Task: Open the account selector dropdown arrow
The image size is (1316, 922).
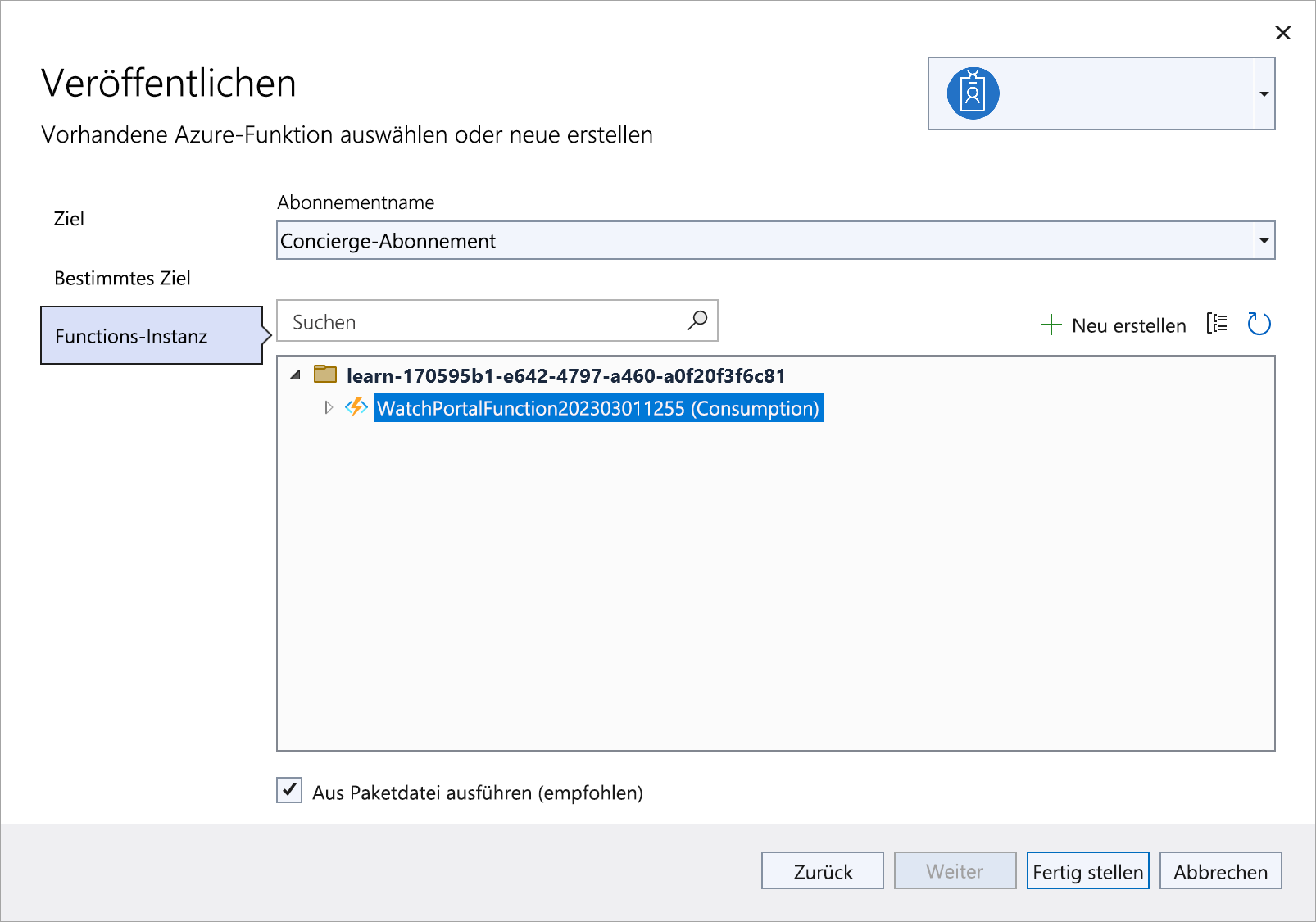Action: coord(1264,93)
